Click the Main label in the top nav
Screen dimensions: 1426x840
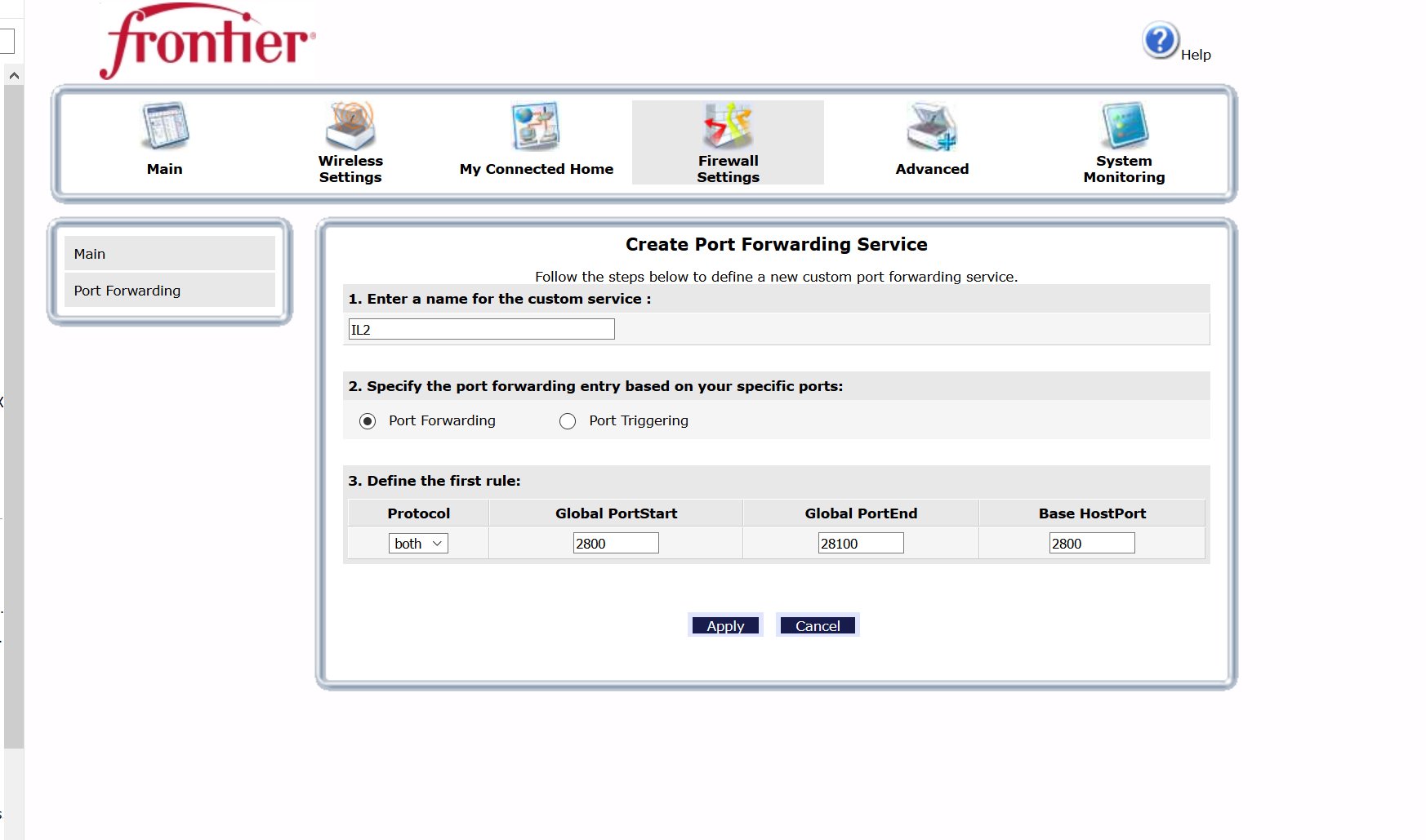click(165, 169)
